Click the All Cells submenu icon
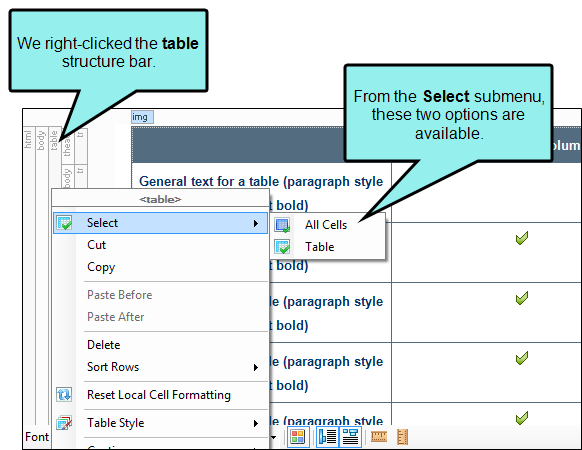The width and height of the screenshot is (582, 450). pos(282,225)
